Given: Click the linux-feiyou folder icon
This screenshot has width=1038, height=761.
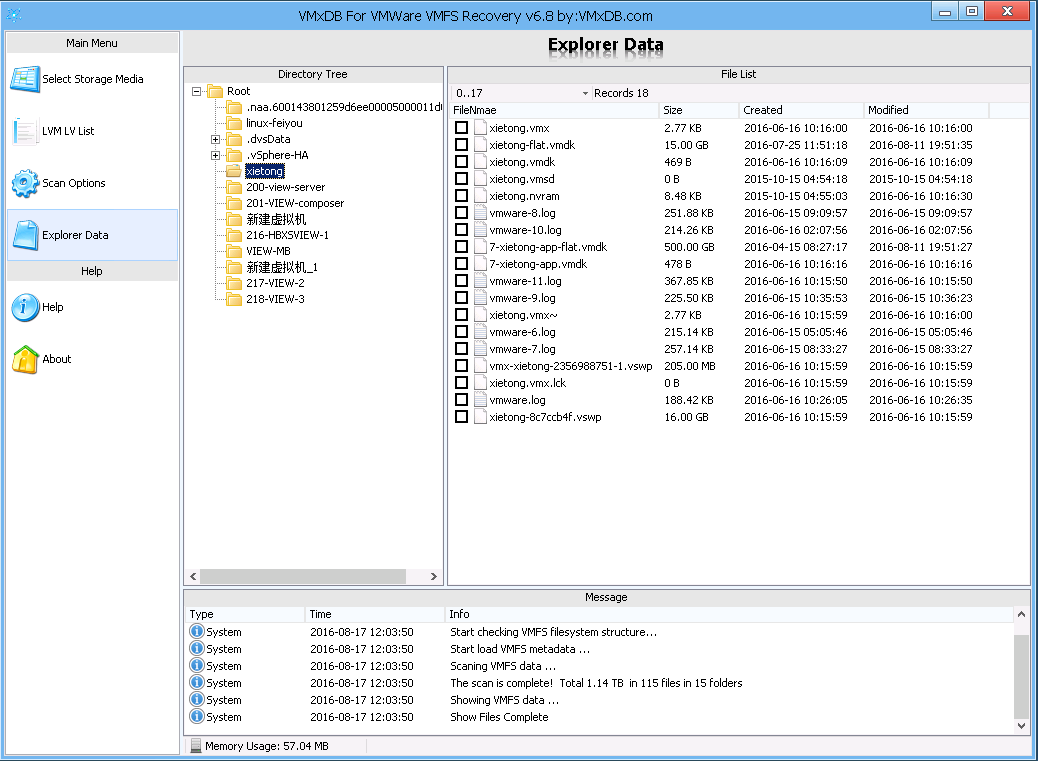Looking at the screenshot, I should click(234, 123).
